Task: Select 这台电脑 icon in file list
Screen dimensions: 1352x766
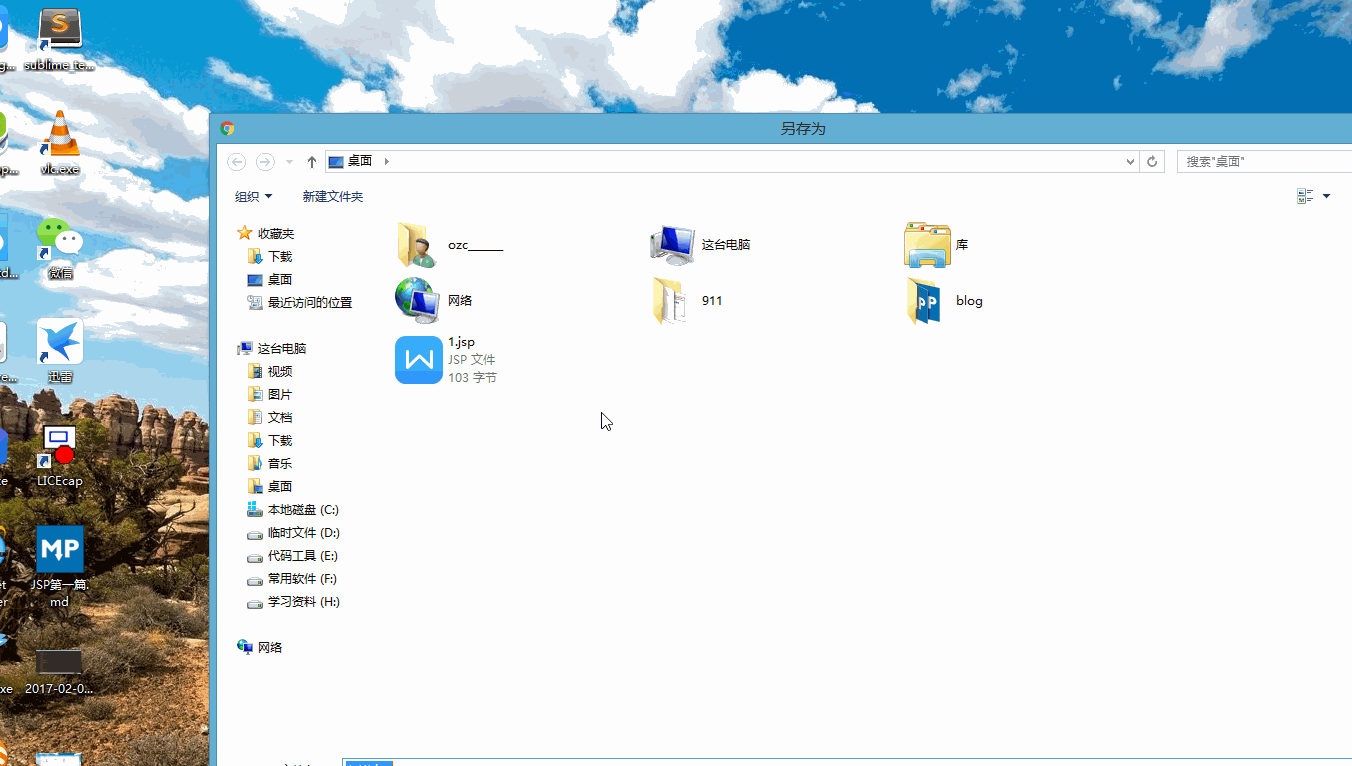Action: 672,245
